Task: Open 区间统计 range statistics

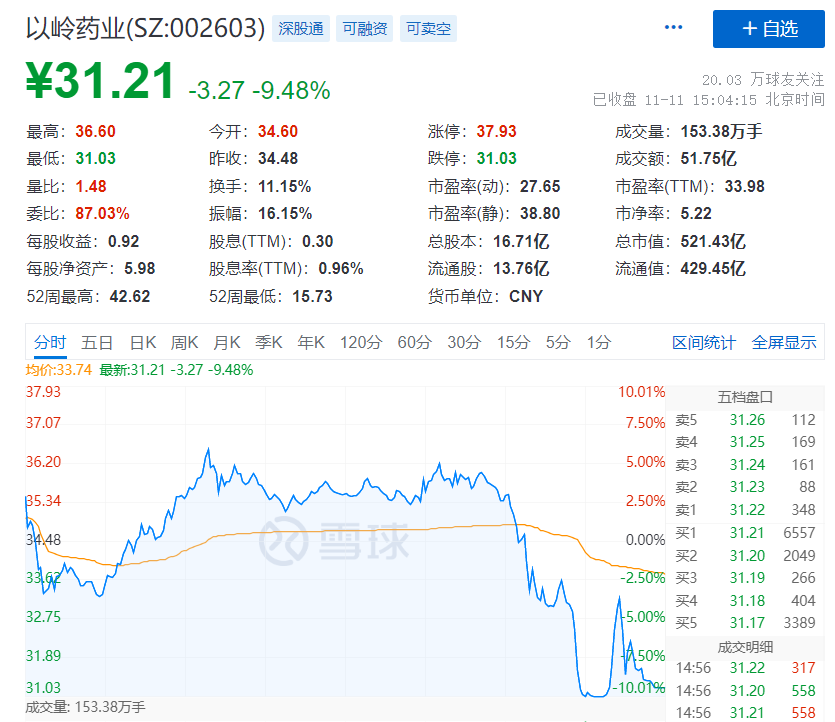Action: tap(704, 342)
